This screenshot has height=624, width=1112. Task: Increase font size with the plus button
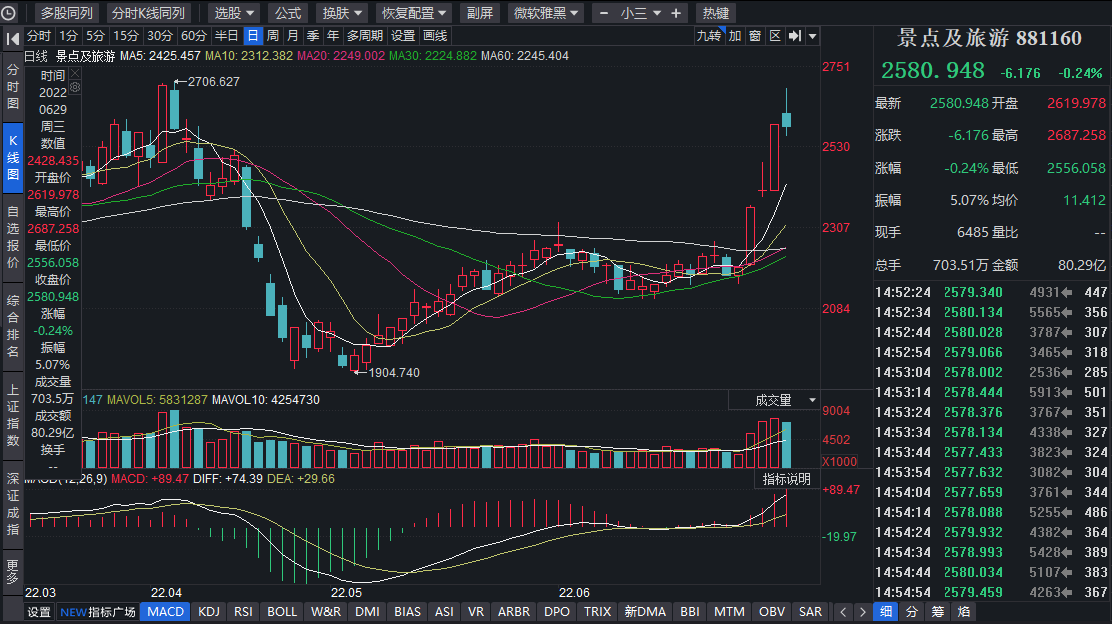[x=676, y=13]
